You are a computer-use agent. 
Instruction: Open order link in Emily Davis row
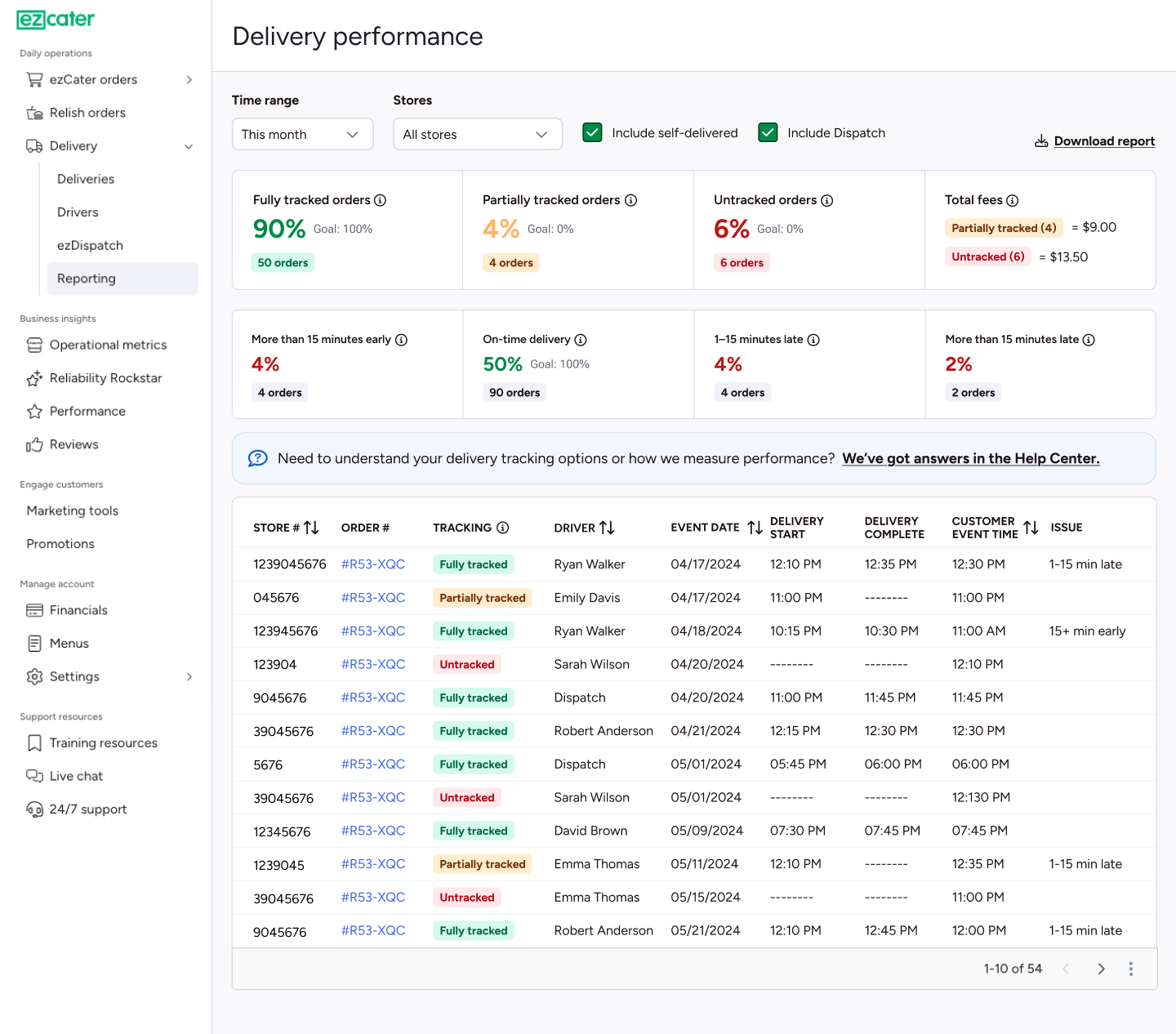(373, 598)
